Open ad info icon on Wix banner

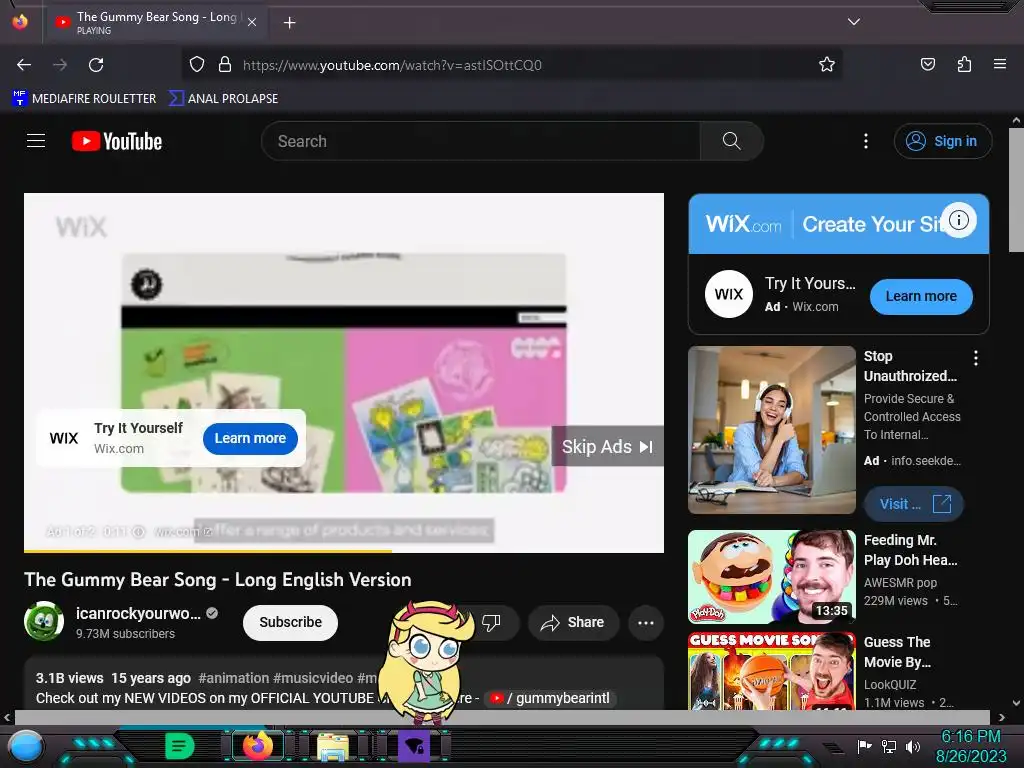coord(958,220)
